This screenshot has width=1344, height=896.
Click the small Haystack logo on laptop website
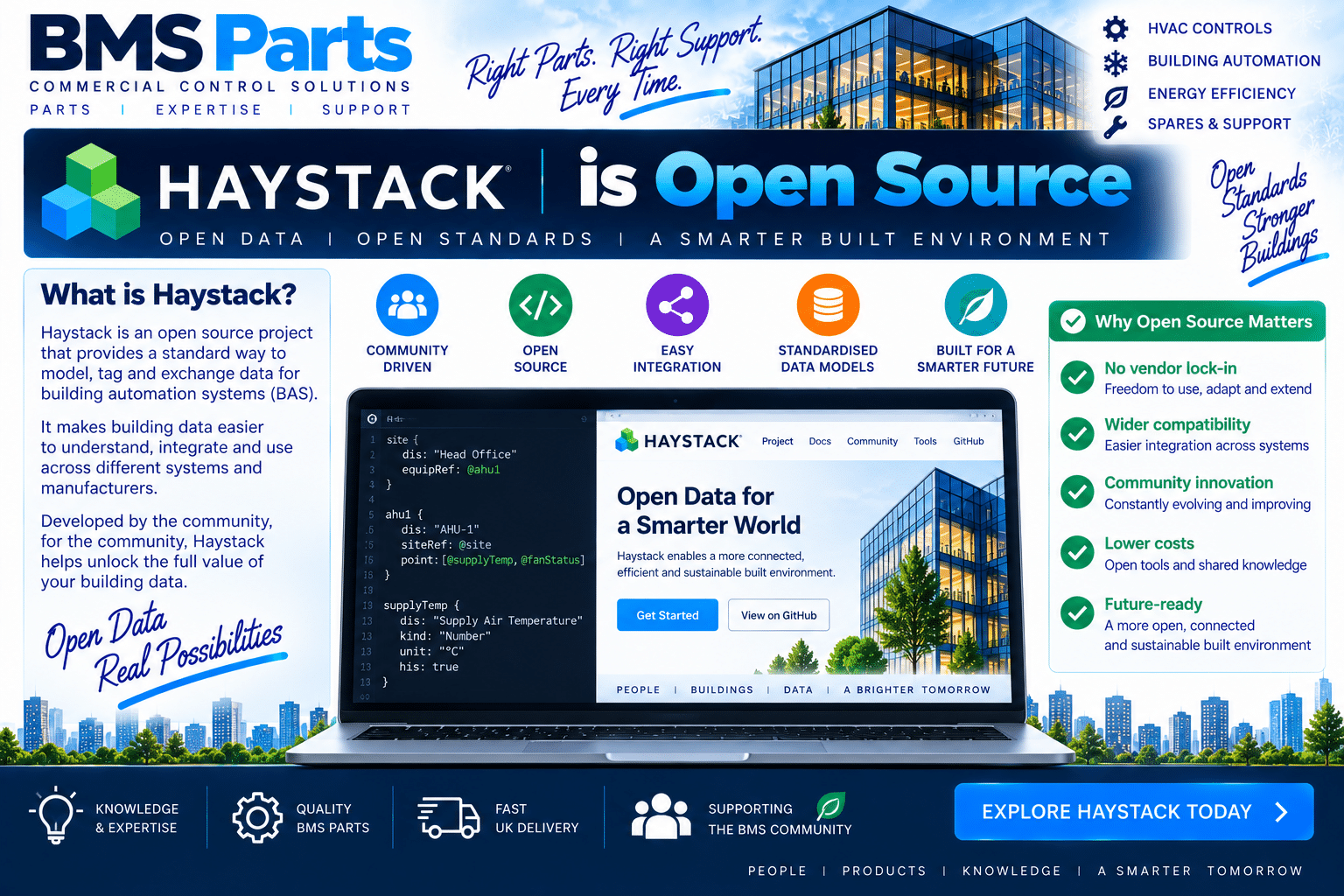coord(626,440)
